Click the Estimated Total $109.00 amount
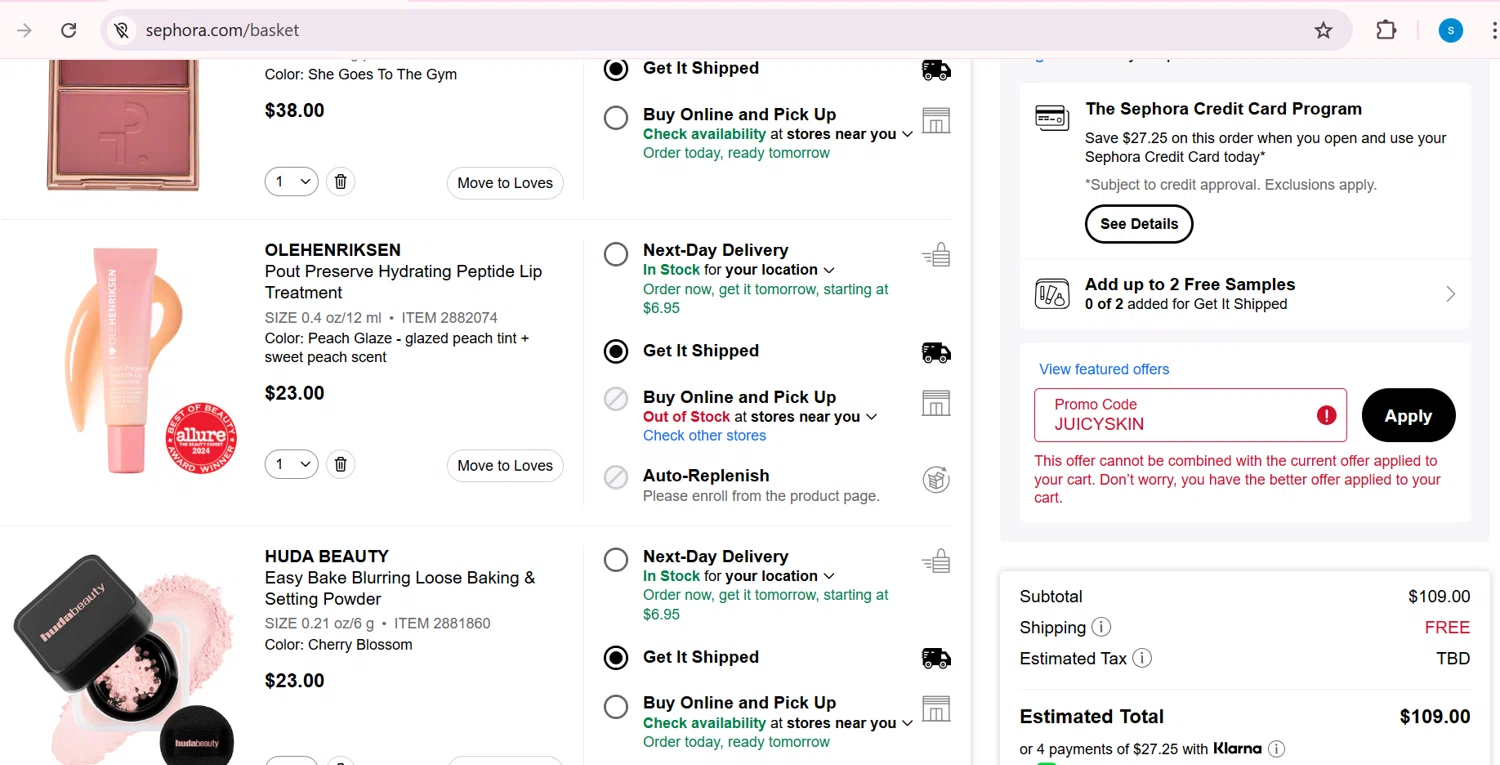This screenshot has height=765, width=1500. [x=1435, y=716]
